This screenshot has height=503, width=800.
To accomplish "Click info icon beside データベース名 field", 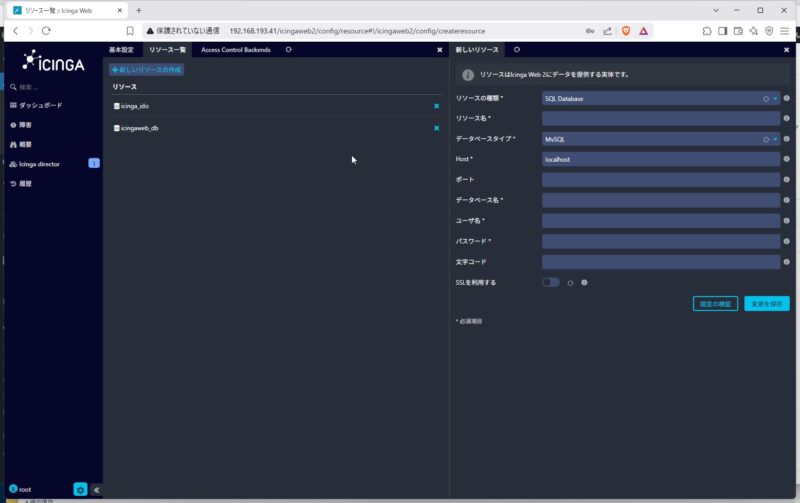I will pos(786,200).
